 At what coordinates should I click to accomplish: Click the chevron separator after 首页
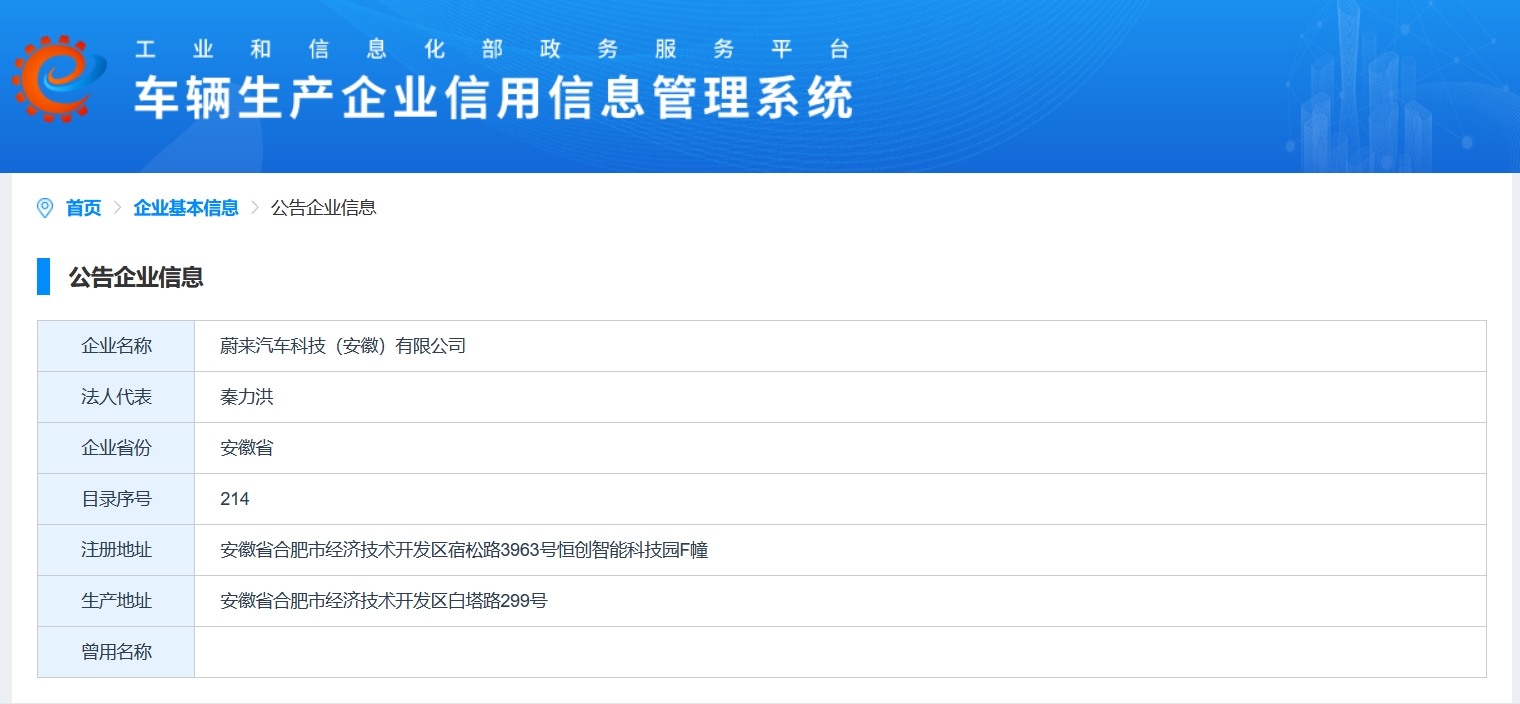click(117, 208)
